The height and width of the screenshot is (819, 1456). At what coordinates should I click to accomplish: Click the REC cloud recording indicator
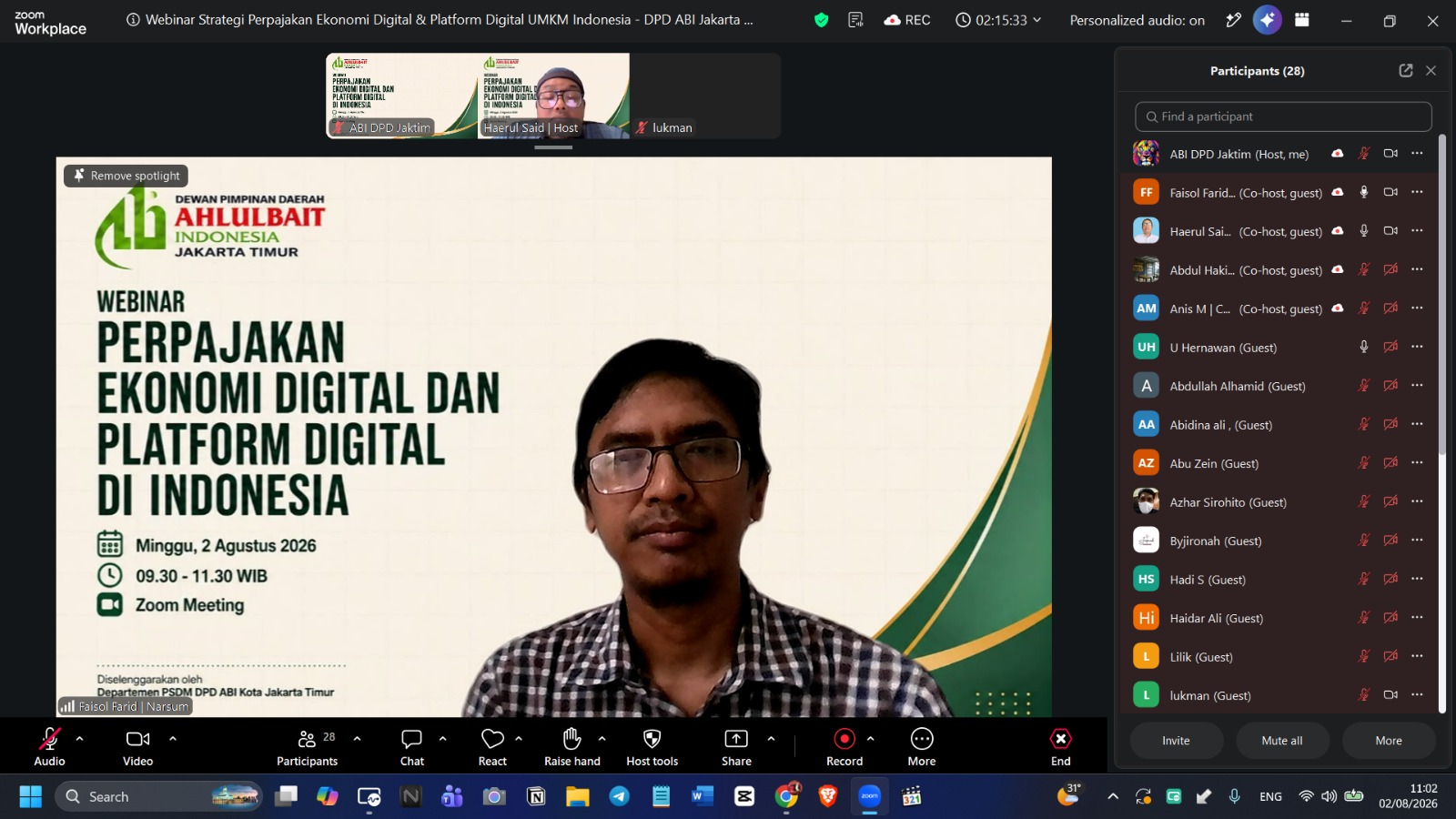907,20
